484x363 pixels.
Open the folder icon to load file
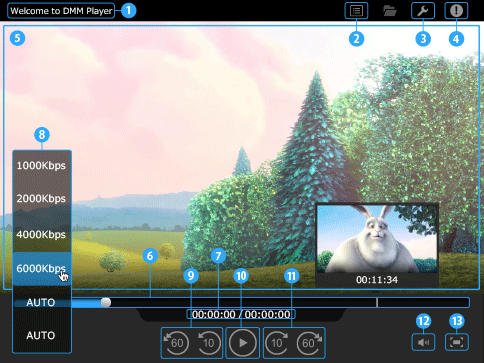coord(390,11)
